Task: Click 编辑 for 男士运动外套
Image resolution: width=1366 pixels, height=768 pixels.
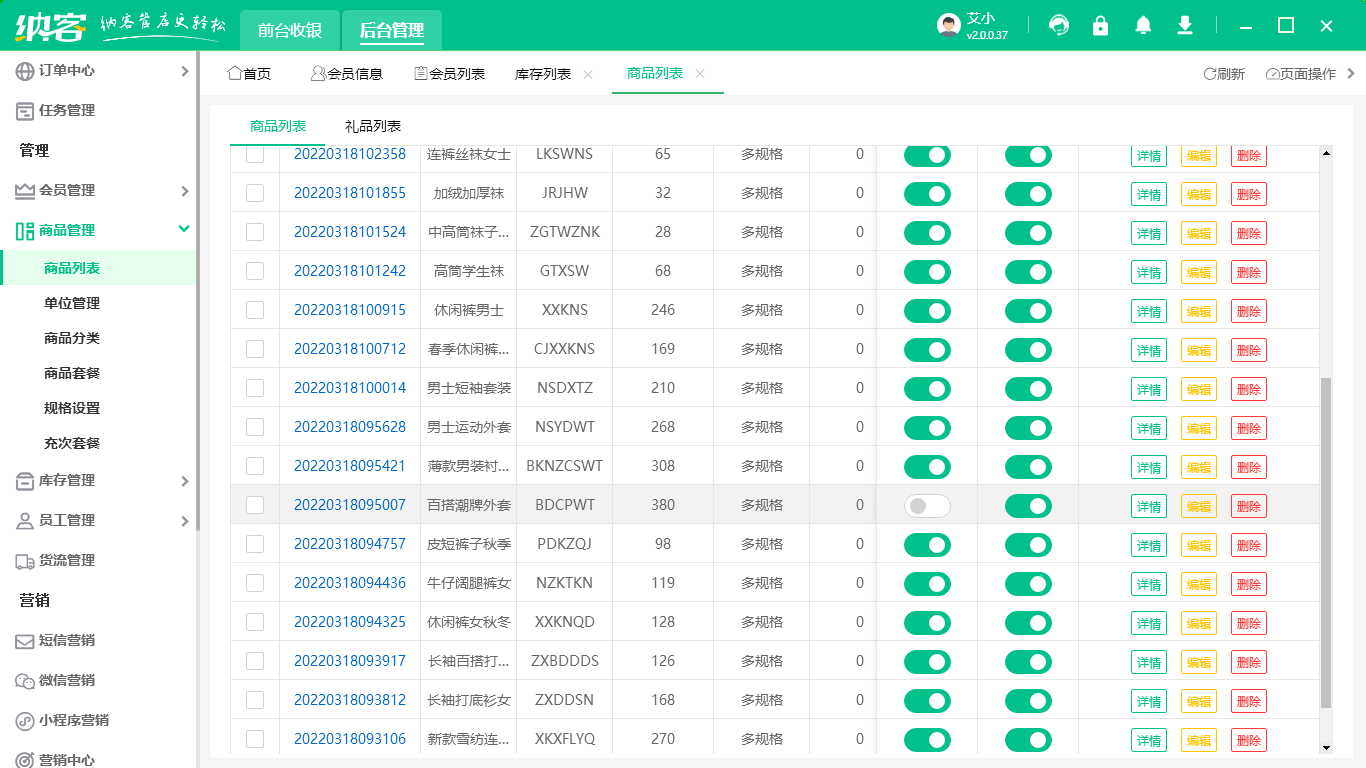Action: (x=1198, y=427)
